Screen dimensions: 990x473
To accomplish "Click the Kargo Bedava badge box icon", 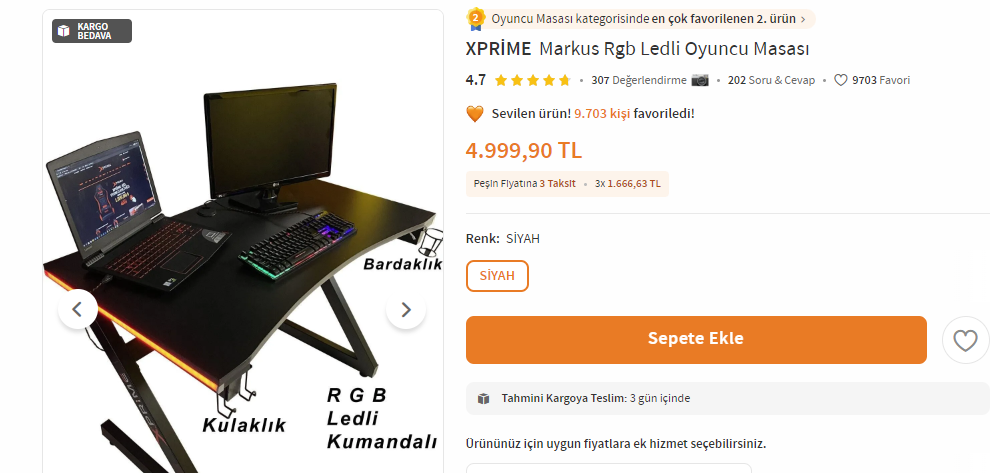I will [x=64, y=31].
